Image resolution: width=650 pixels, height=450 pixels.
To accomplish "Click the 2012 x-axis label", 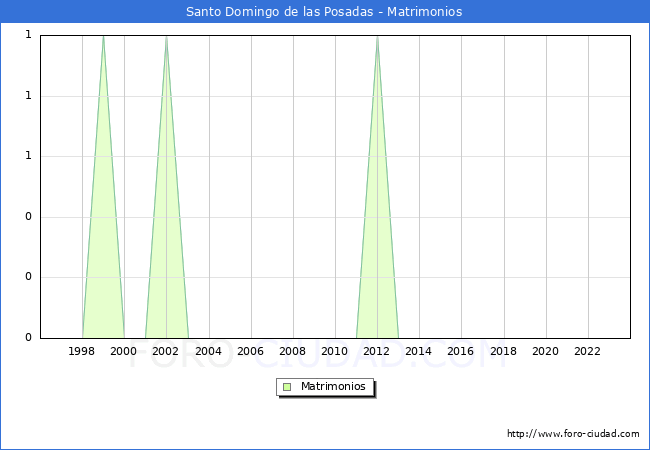I will pyautogui.click(x=377, y=351).
